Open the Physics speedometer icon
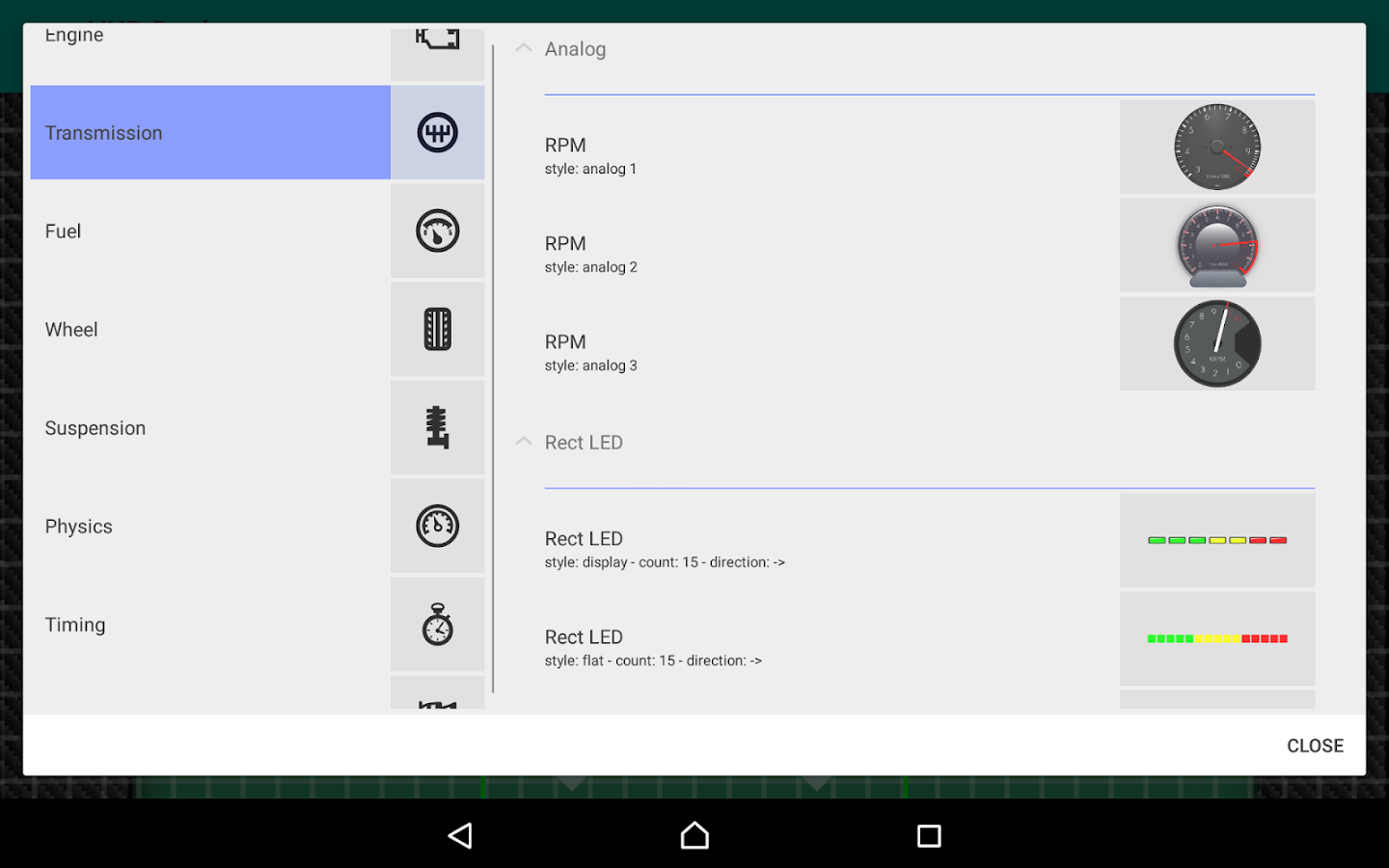 tap(438, 526)
